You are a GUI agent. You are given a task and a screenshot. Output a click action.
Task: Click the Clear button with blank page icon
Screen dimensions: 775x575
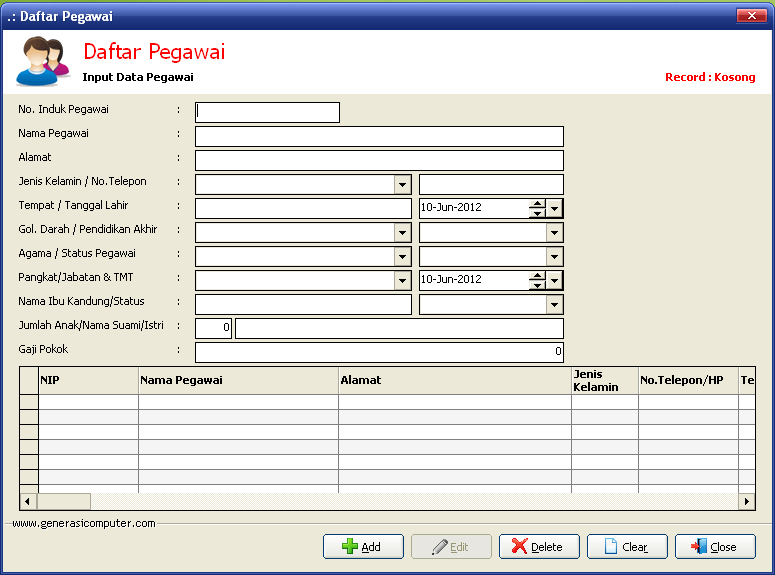click(627, 547)
